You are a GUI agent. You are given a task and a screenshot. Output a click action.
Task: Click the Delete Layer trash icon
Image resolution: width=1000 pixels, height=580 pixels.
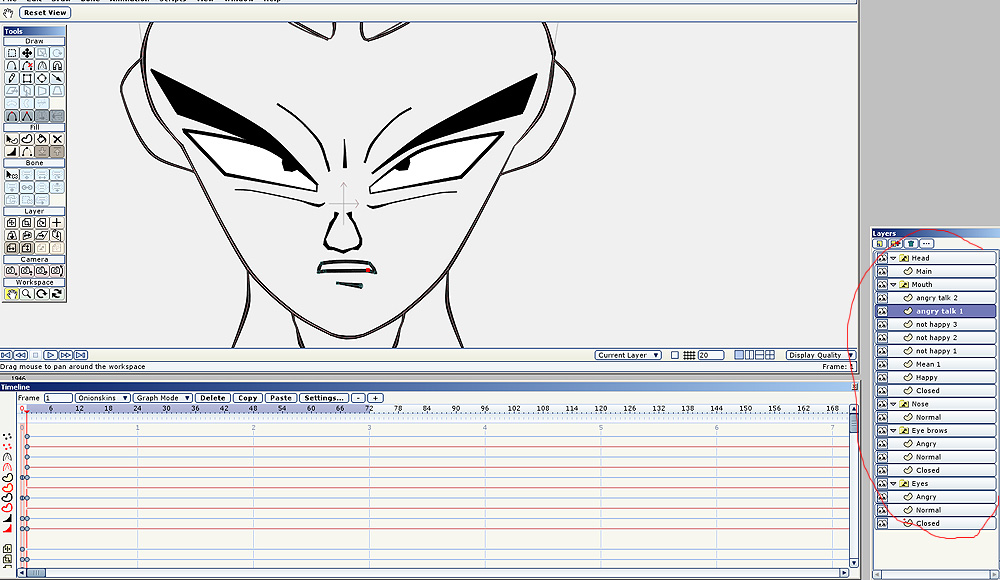click(911, 244)
